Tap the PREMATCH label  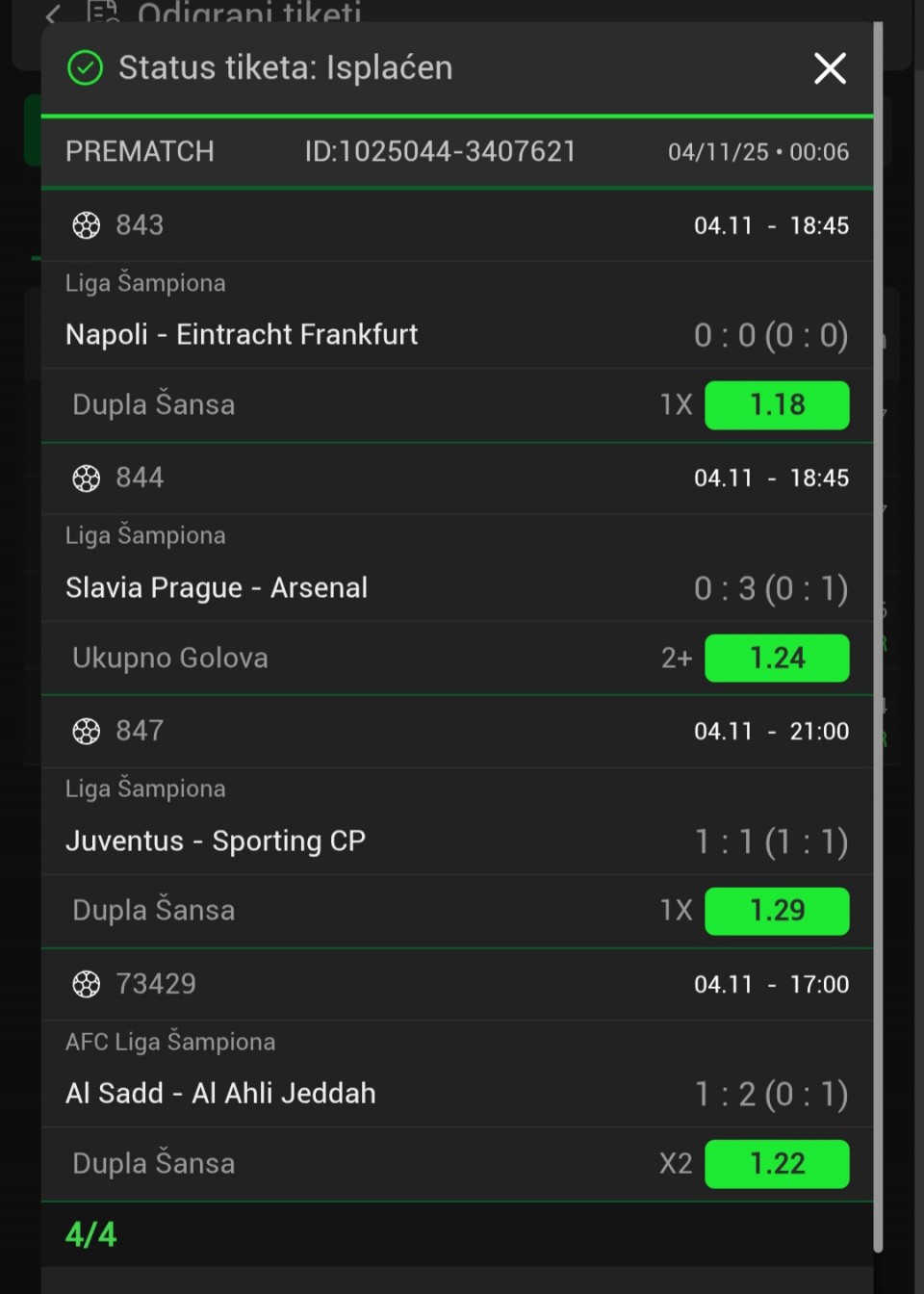click(140, 152)
